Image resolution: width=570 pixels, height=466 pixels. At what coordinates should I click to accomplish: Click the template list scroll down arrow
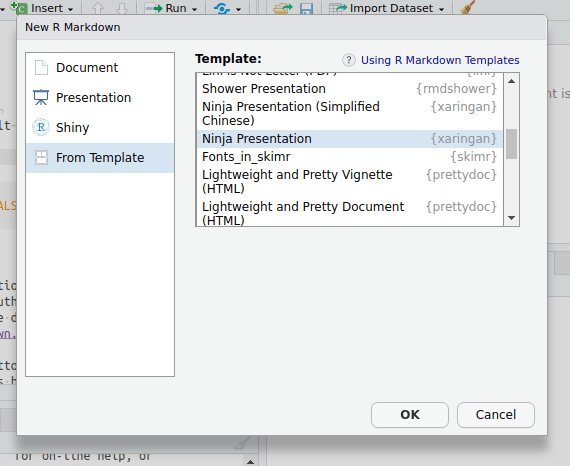(x=511, y=218)
